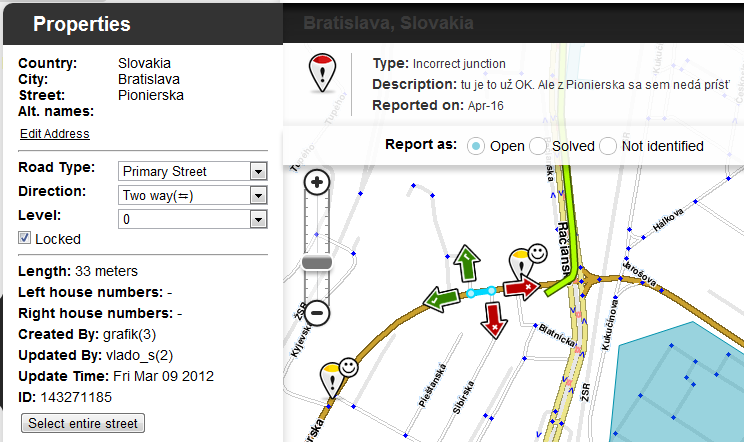
Task: Select the update request pin near Račianska
Action: coord(521,263)
